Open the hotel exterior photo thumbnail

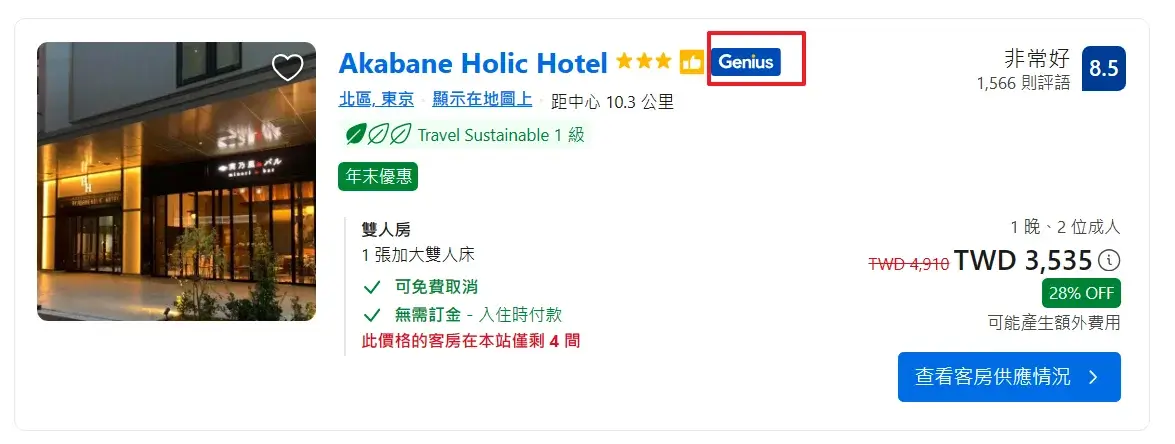pyautogui.click(x=176, y=181)
